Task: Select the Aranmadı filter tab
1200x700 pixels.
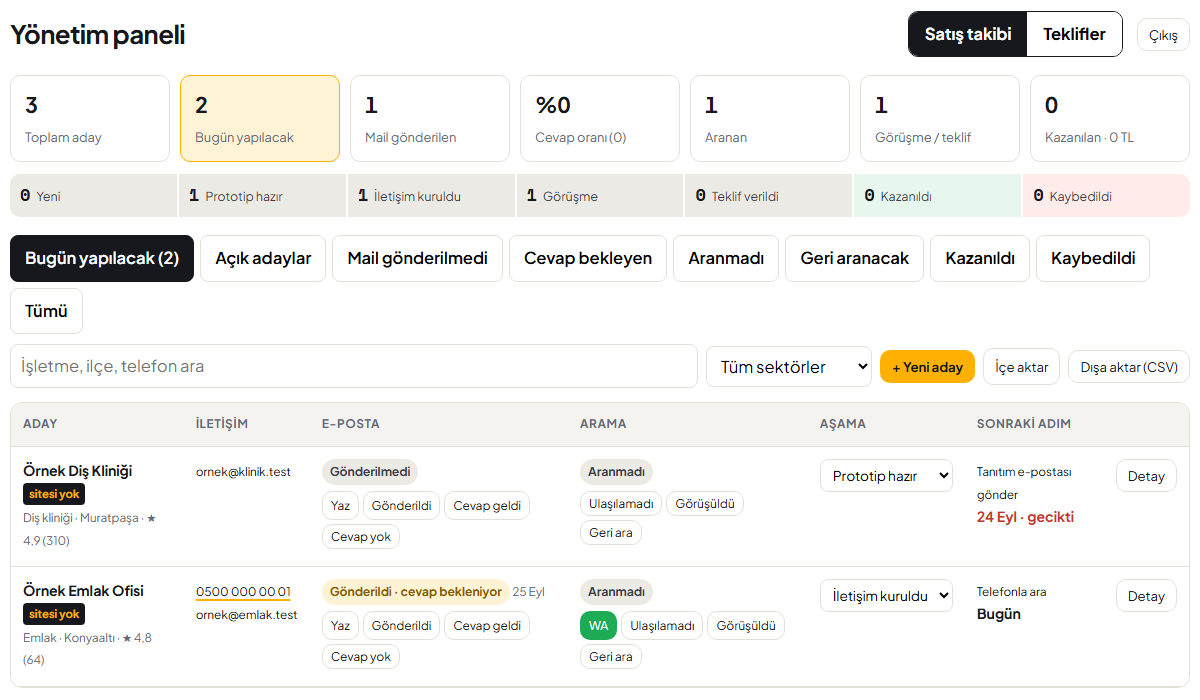Action: click(x=726, y=259)
